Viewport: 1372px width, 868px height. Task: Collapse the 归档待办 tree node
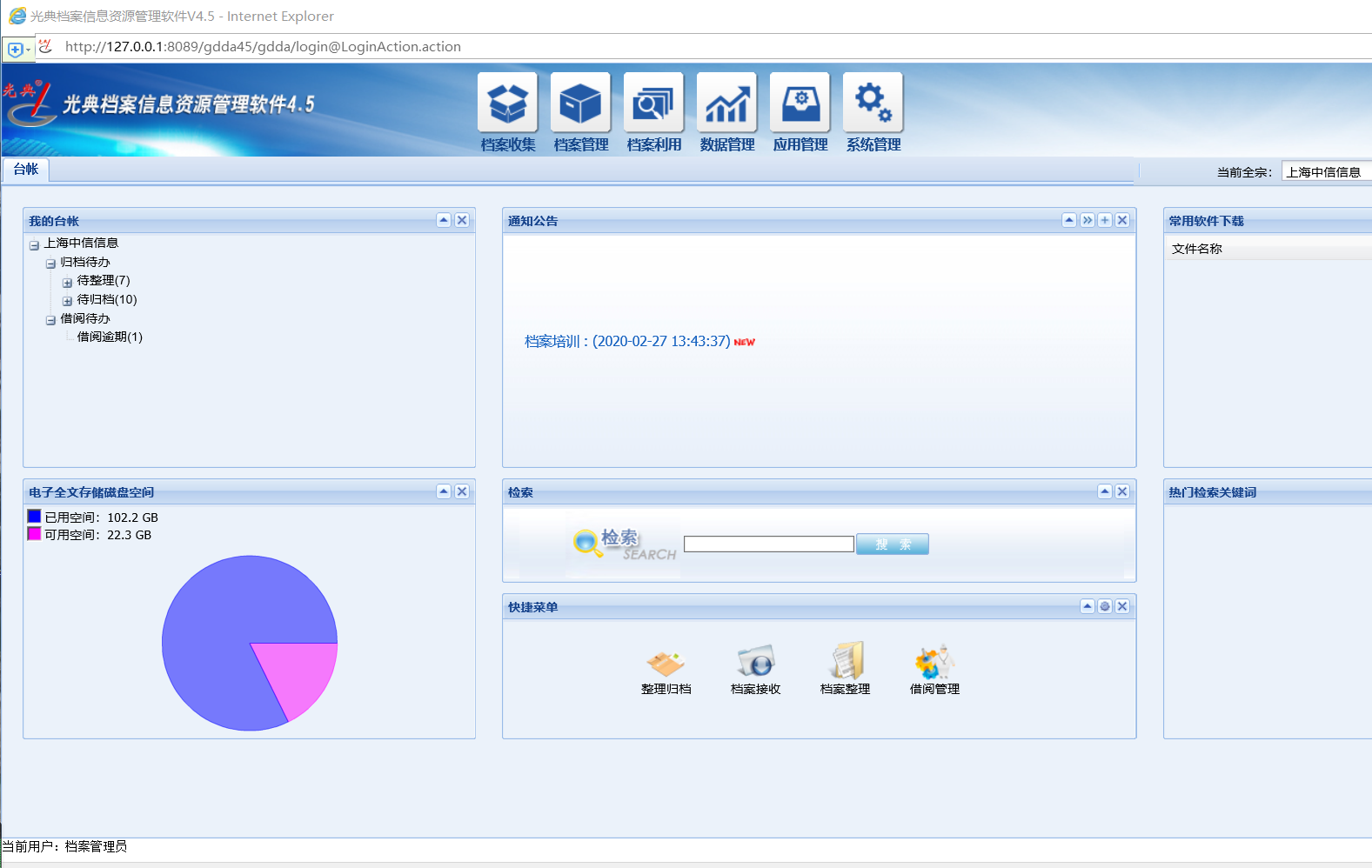pyautogui.click(x=50, y=264)
